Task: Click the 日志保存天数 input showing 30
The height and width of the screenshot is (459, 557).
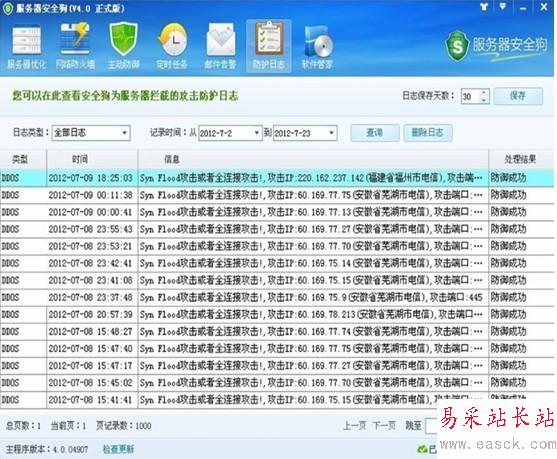Action: [x=471, y=96]
